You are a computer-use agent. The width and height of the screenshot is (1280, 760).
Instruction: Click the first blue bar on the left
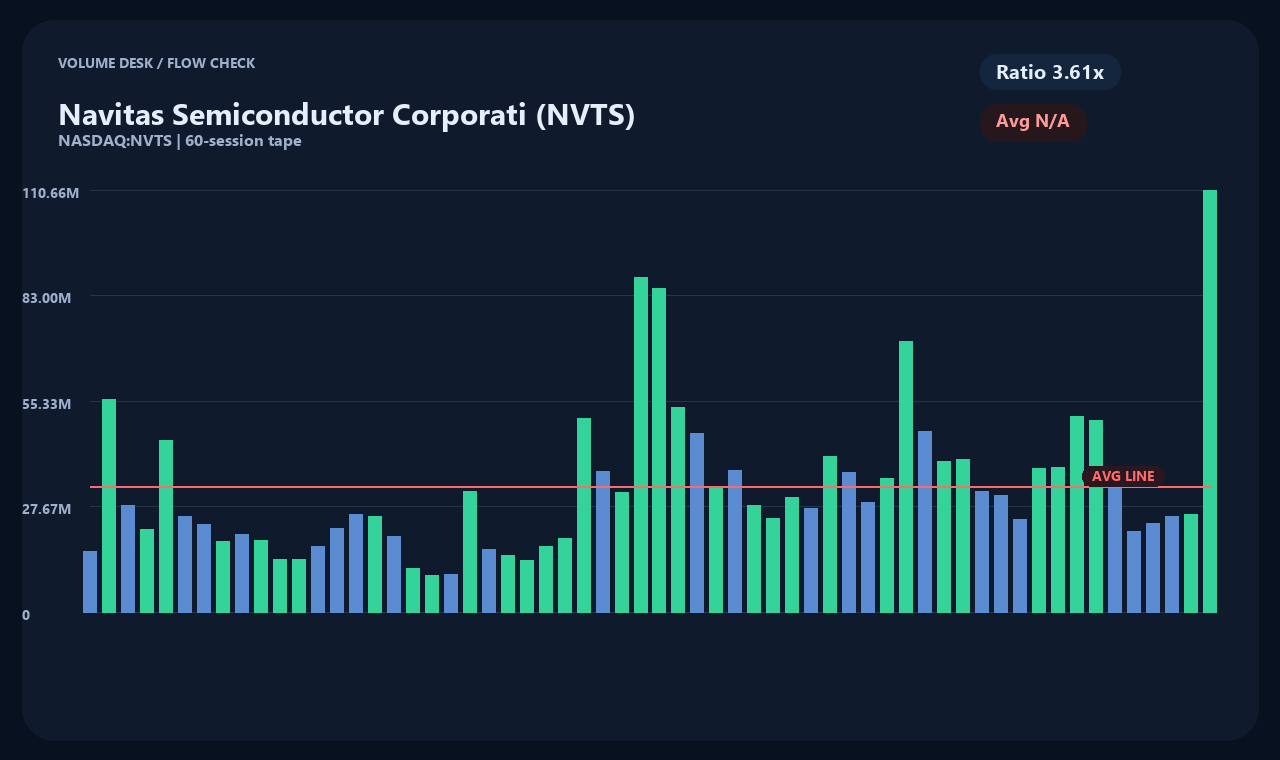pyautogui.click(x=90, y=582)
